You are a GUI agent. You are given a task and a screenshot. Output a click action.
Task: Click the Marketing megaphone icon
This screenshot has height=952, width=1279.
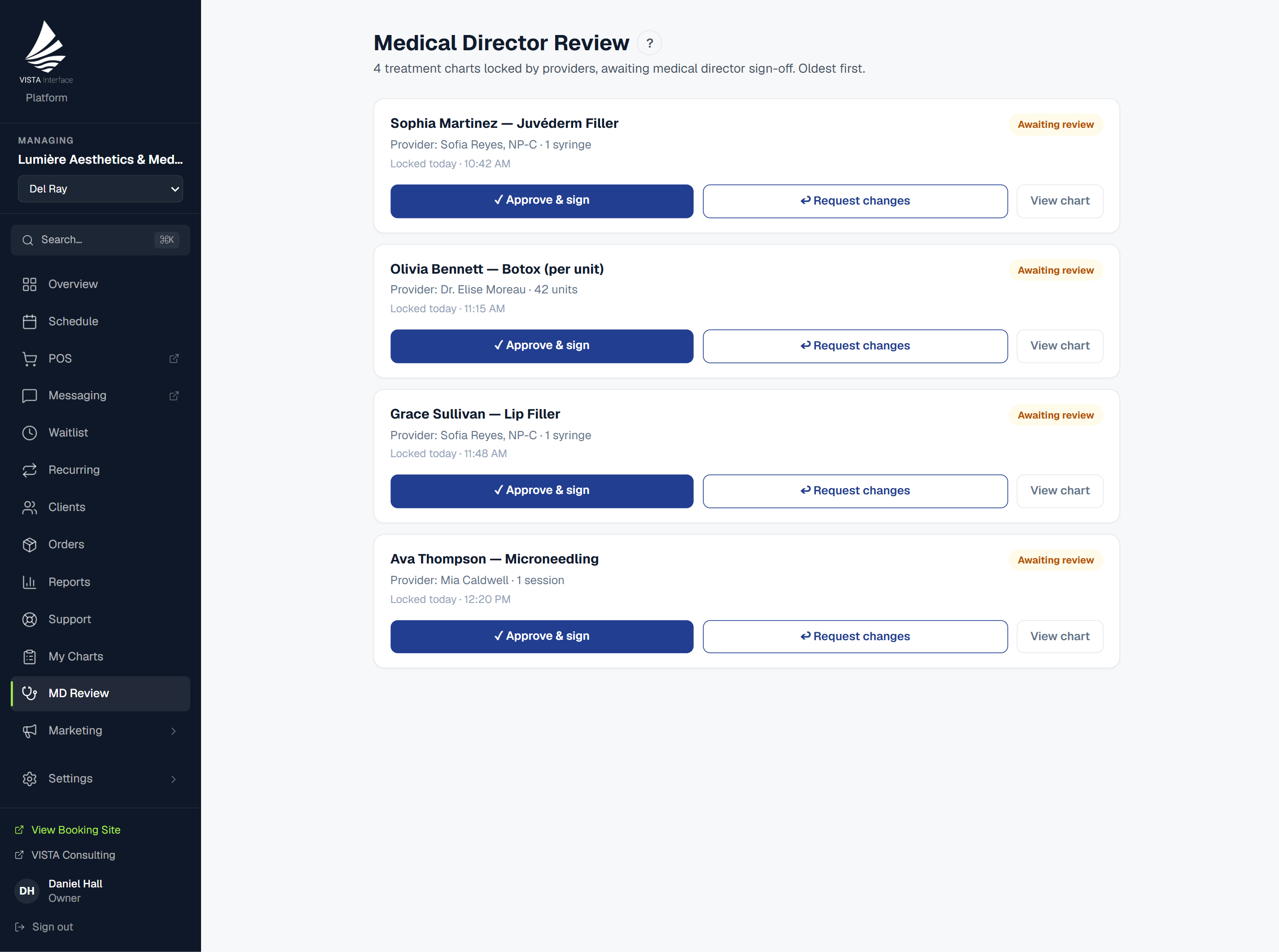click(x=30, y=731)
